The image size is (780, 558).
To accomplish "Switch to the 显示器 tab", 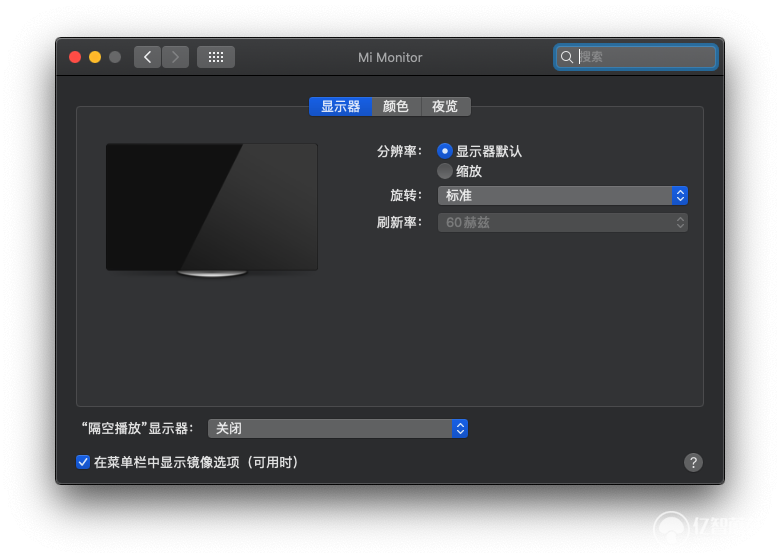I will (x=340, y=106).
